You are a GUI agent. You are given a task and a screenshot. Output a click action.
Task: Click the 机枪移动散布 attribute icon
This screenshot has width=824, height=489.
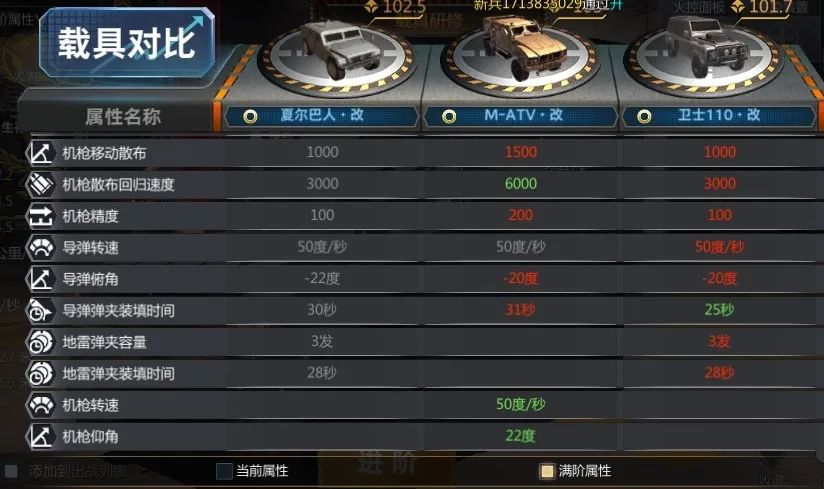click(x=40, y=153)
